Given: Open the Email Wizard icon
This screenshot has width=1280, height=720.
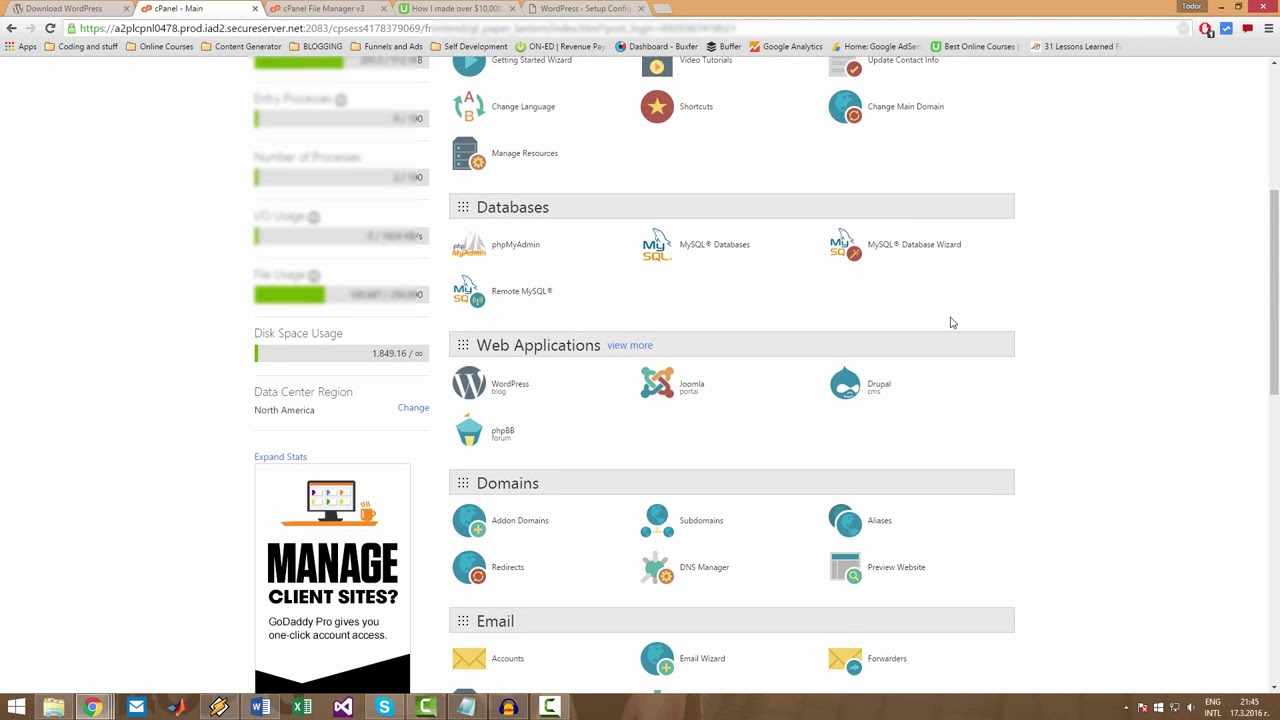Looking at the screenshot, I should 657,658.
